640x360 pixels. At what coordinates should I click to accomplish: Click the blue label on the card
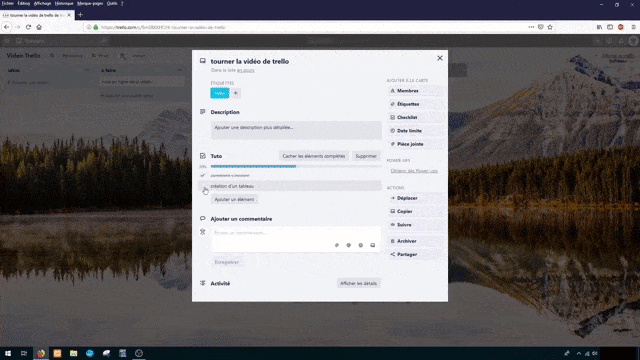220,93
